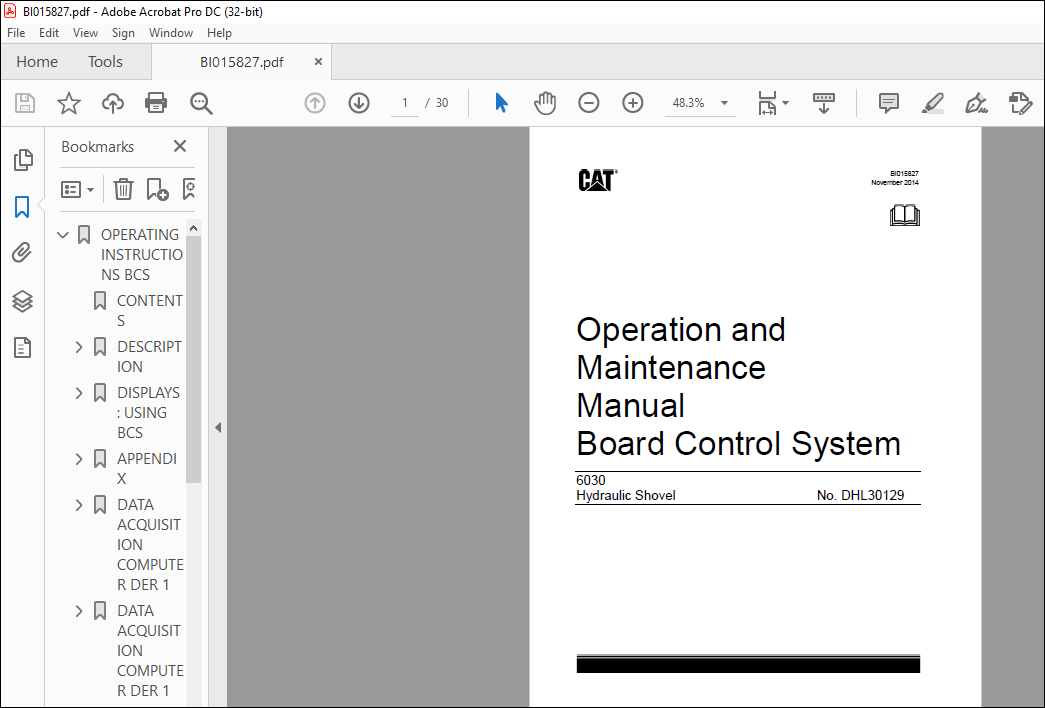Open bookmark options dropdown menu
Image resolution: width=1045 pixels, height=708 pixels.
[77, 190]
